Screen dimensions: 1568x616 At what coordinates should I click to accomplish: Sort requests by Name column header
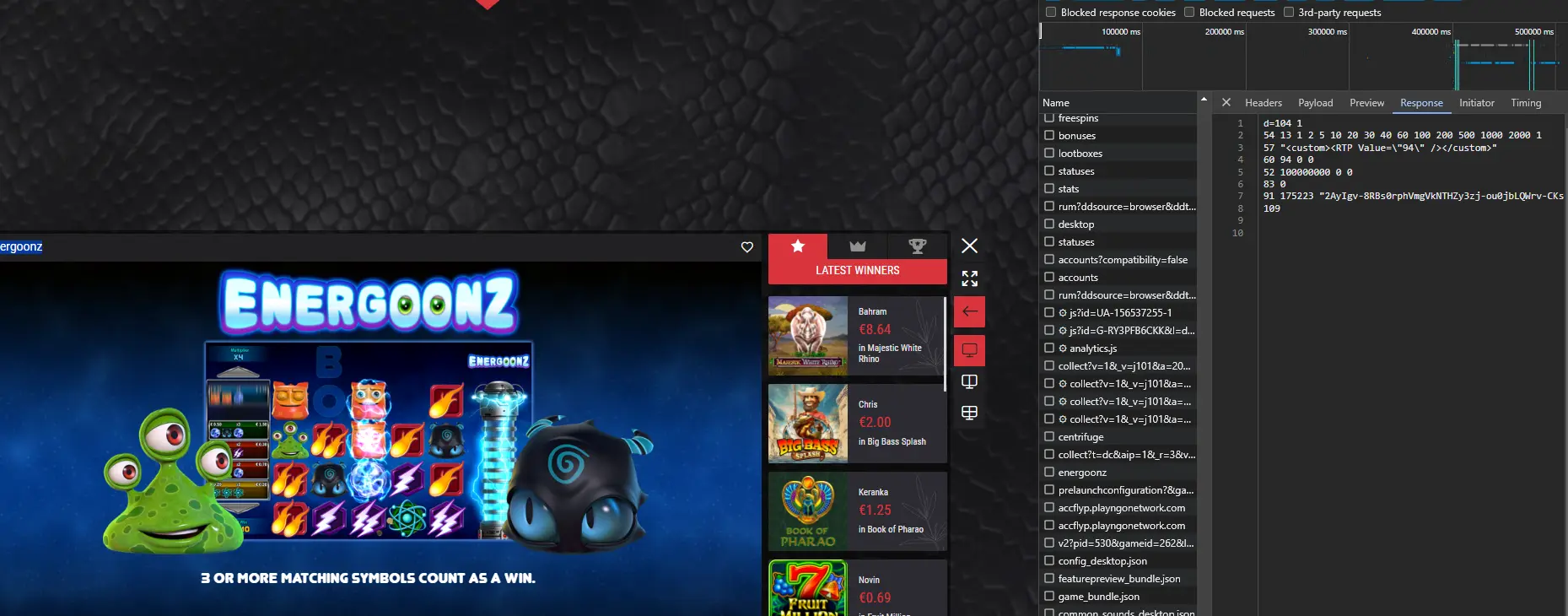point(1056,103)
